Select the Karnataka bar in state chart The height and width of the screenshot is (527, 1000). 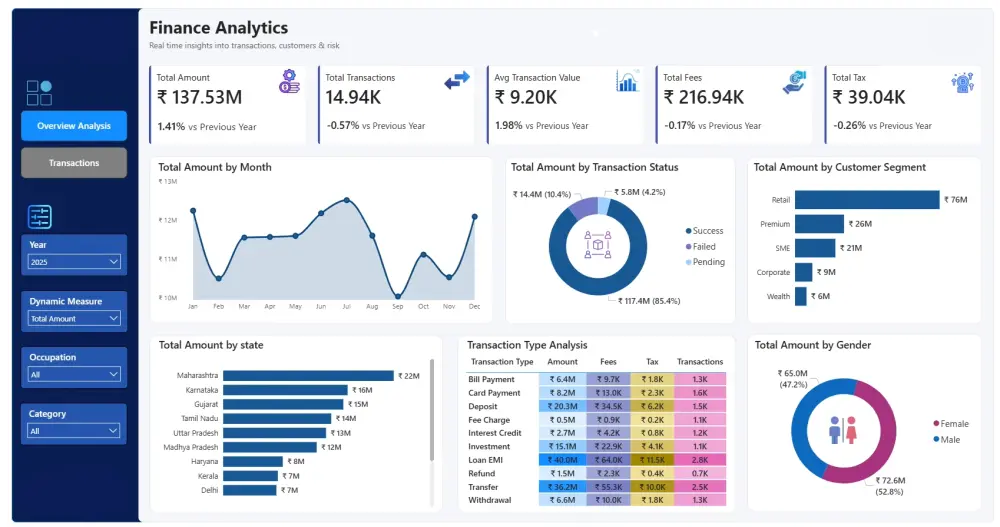click(x=285, y=390)
